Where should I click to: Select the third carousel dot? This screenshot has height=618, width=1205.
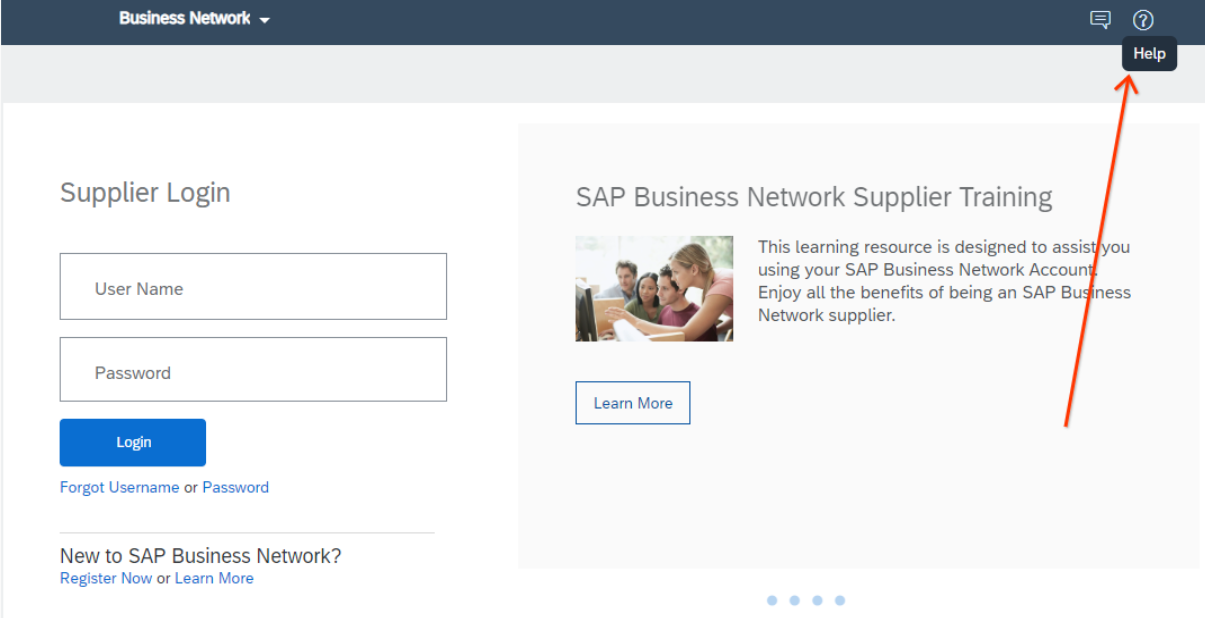817,600
